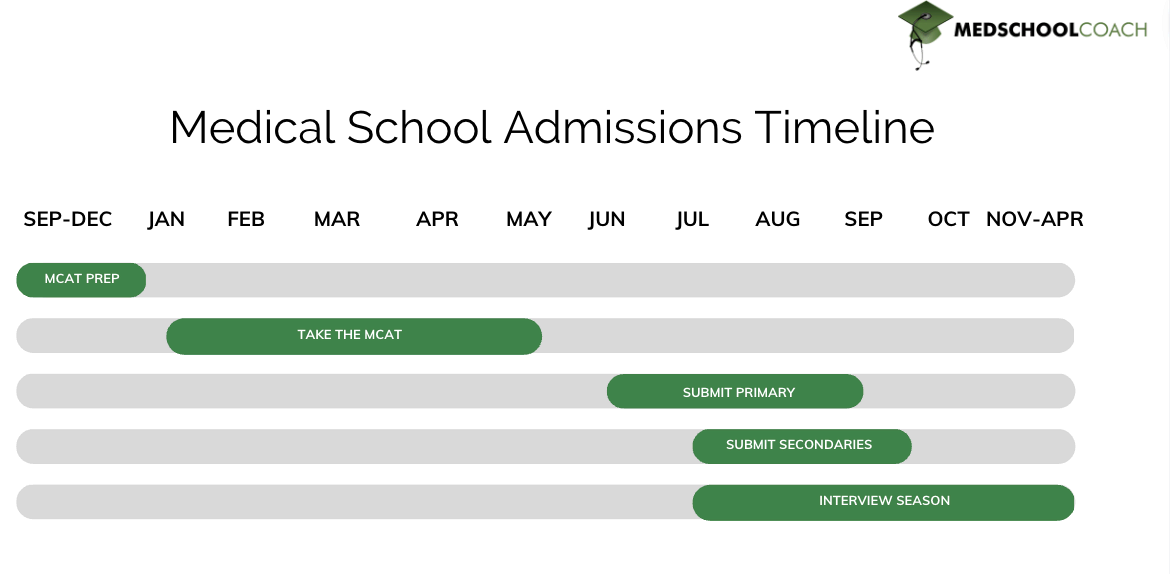
Task: Click the TAKE THE MCAT bar
Action: coord(353,336)
